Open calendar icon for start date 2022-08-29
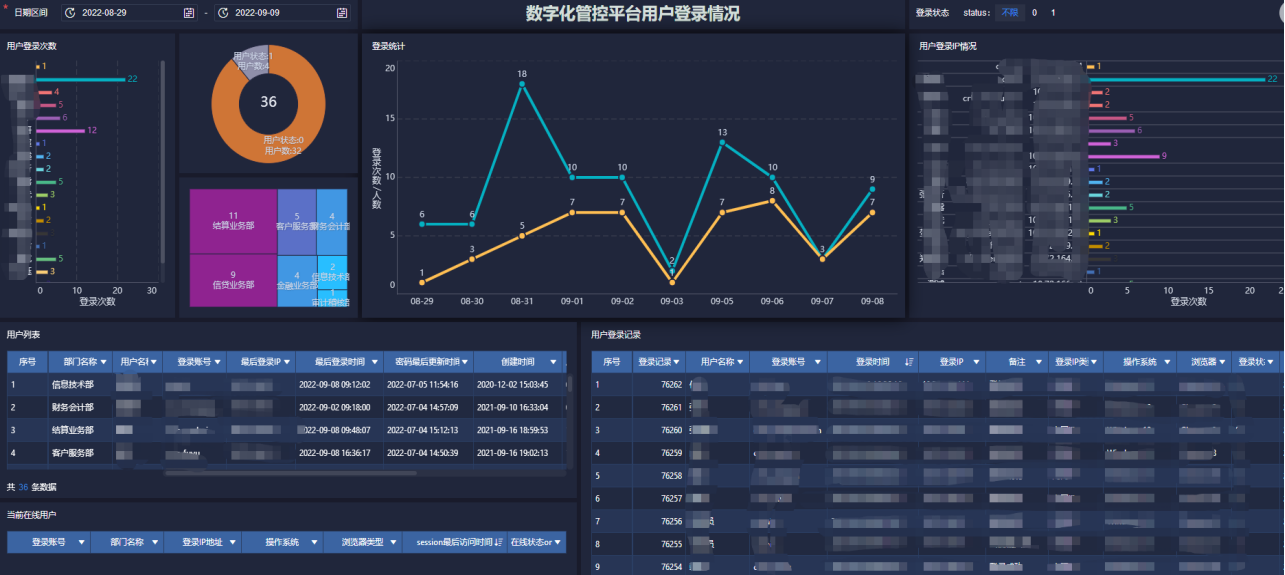The width and height of the screenshot is (1285, 575). [x=189, y=13]
